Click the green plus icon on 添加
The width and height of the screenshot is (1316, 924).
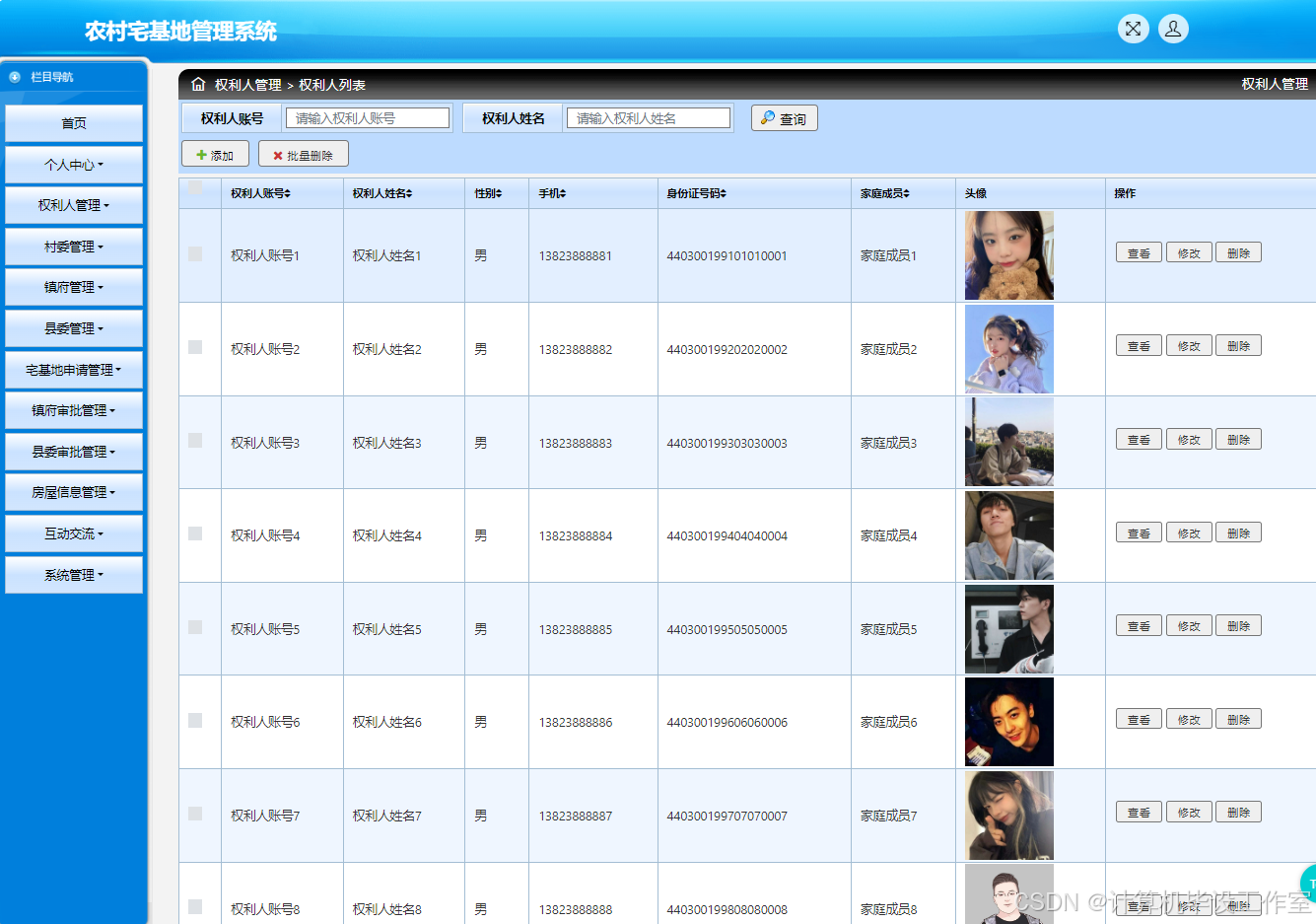pos(201,155)
